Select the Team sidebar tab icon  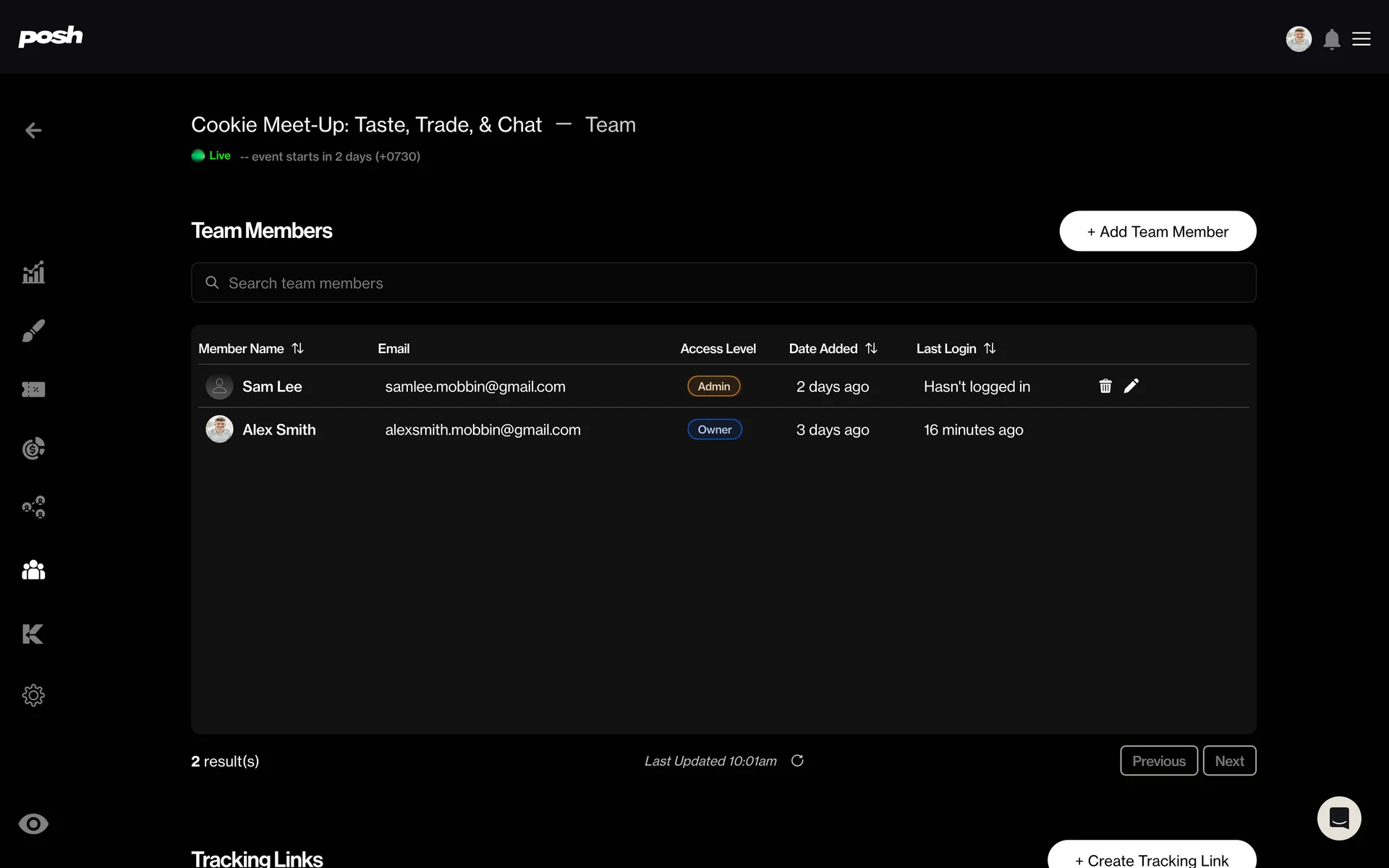33,570
